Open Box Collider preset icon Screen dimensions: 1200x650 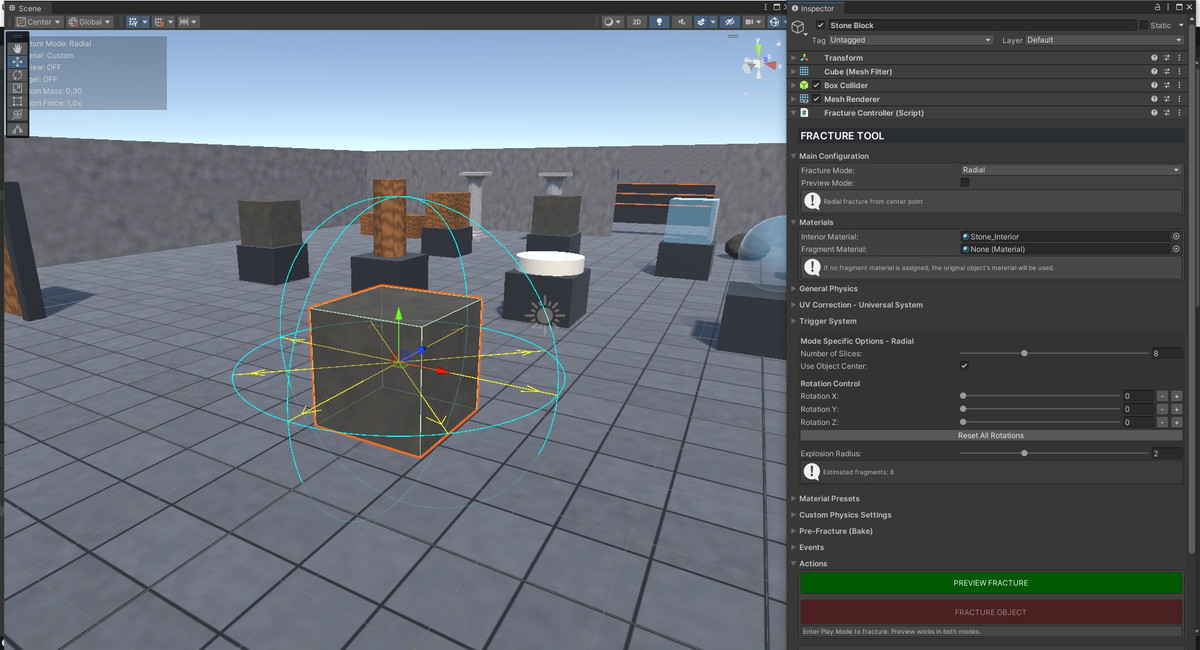1168,86
